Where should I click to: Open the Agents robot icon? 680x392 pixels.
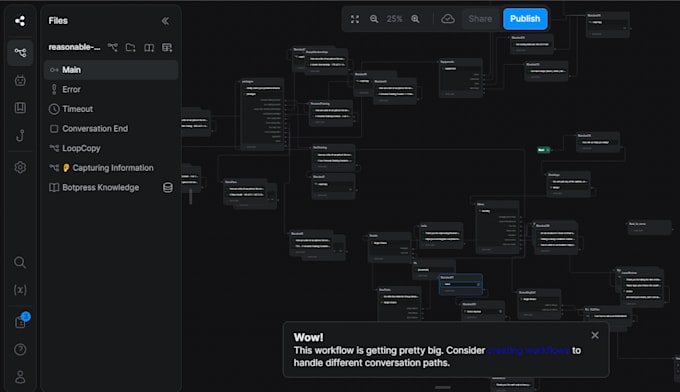(x=20, y=80)
